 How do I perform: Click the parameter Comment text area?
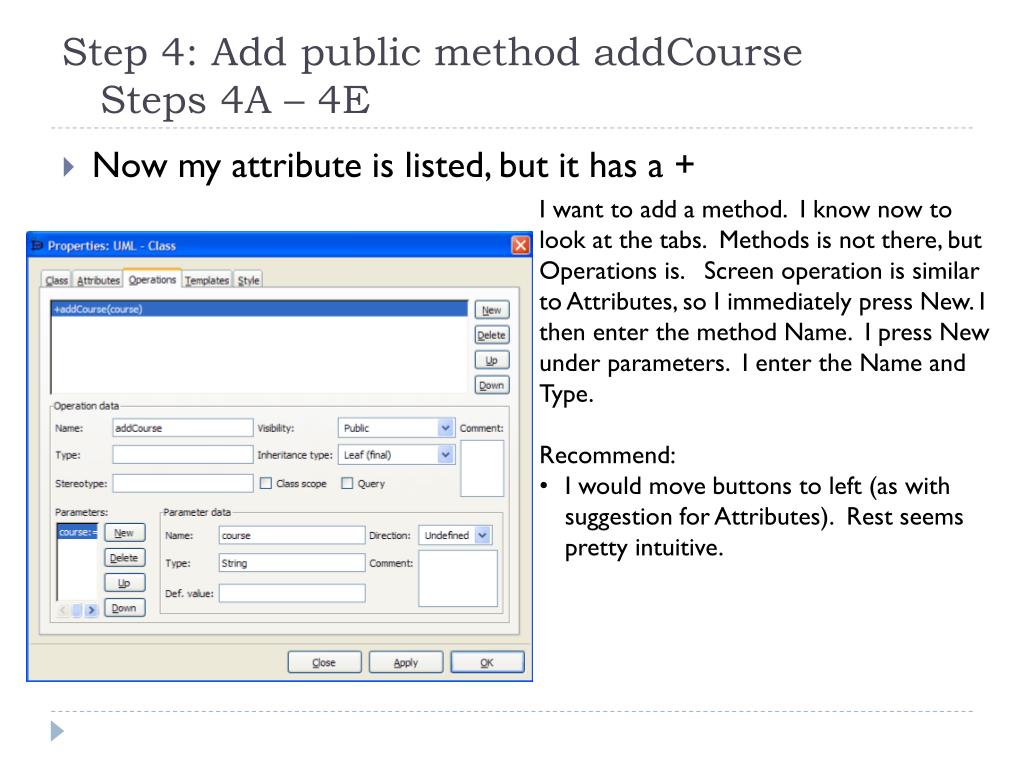click(x=458, y=579)
